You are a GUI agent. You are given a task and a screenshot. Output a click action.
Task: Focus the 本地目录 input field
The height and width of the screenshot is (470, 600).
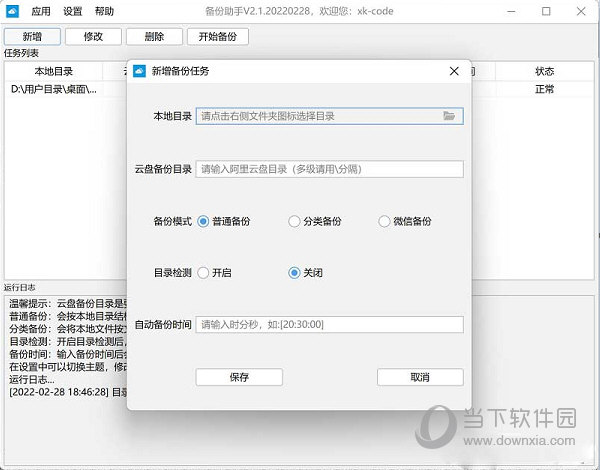329,116
